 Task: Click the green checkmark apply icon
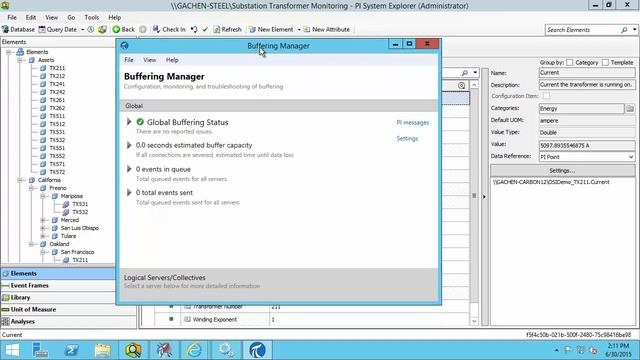205,29
